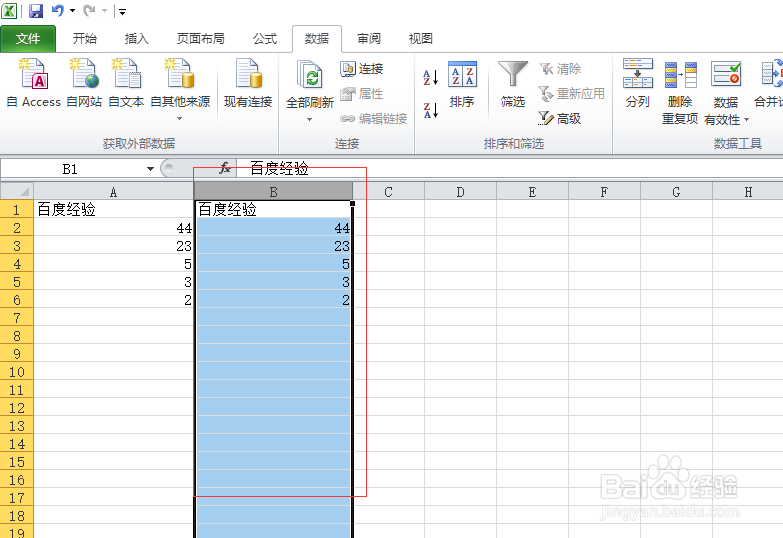Select column H header
Image resolution: width=783 pixels, height=538 pixels.
click(x=748, y=192)
